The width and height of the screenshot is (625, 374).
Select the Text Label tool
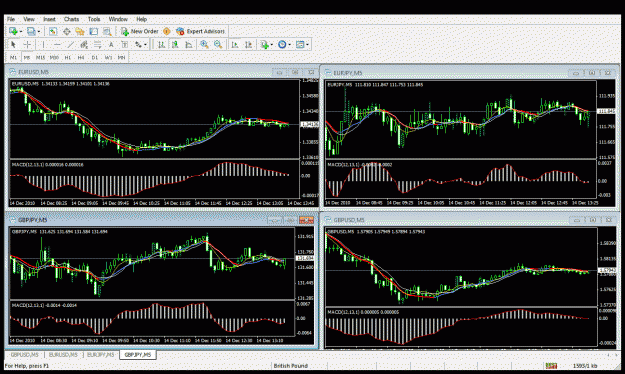pos(124,45)
